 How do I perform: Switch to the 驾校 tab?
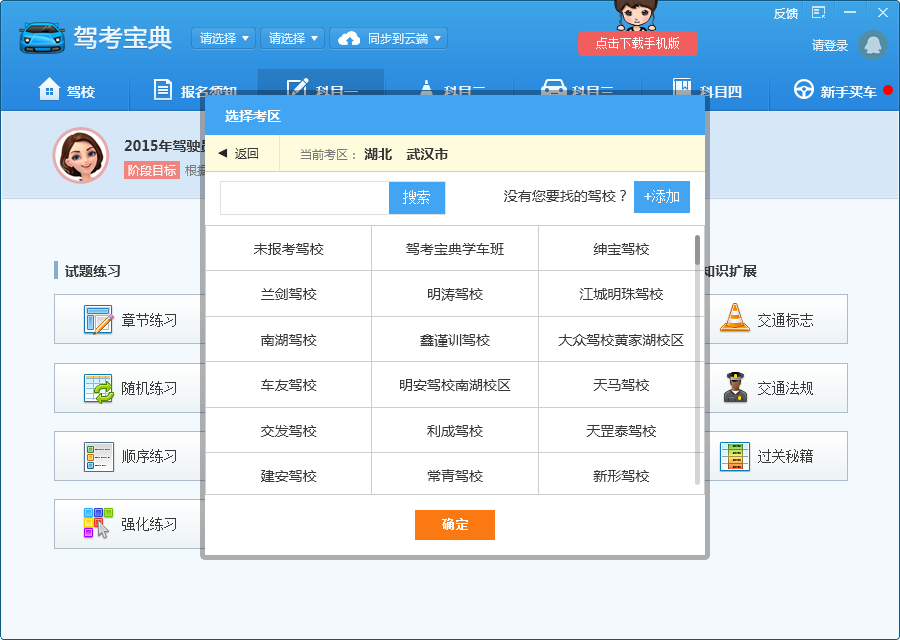66,91
